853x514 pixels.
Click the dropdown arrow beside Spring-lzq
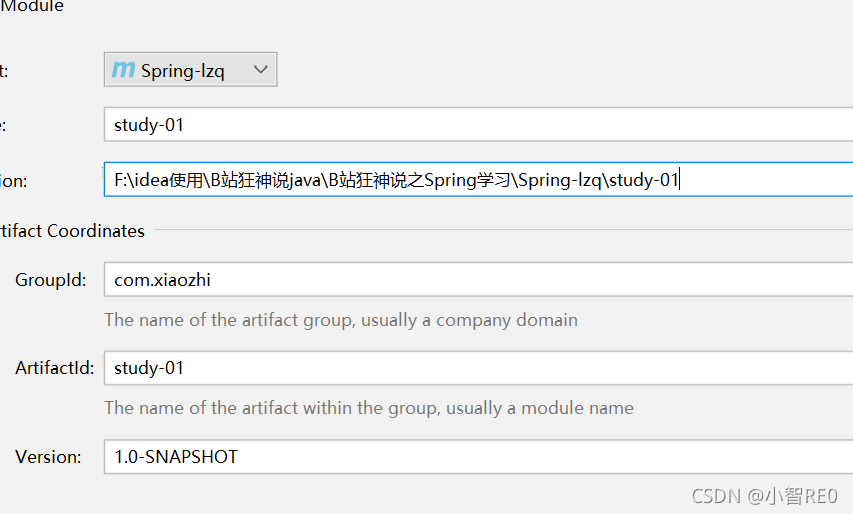pos(261,70)
